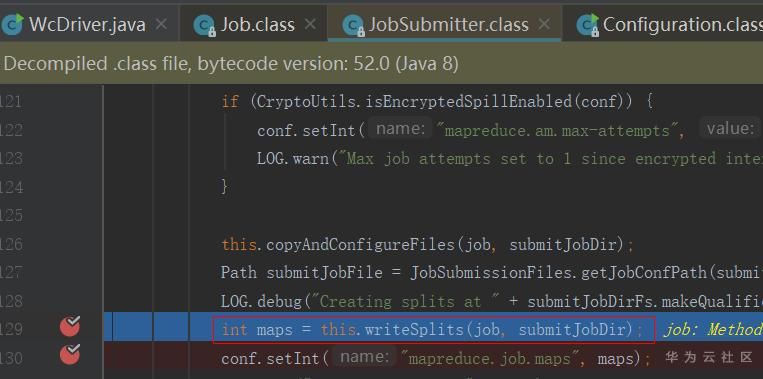The width and height of the screenshot is (763, 379).
Task: Click the name: parameter hint on line 130
Action: coord(363,357)
